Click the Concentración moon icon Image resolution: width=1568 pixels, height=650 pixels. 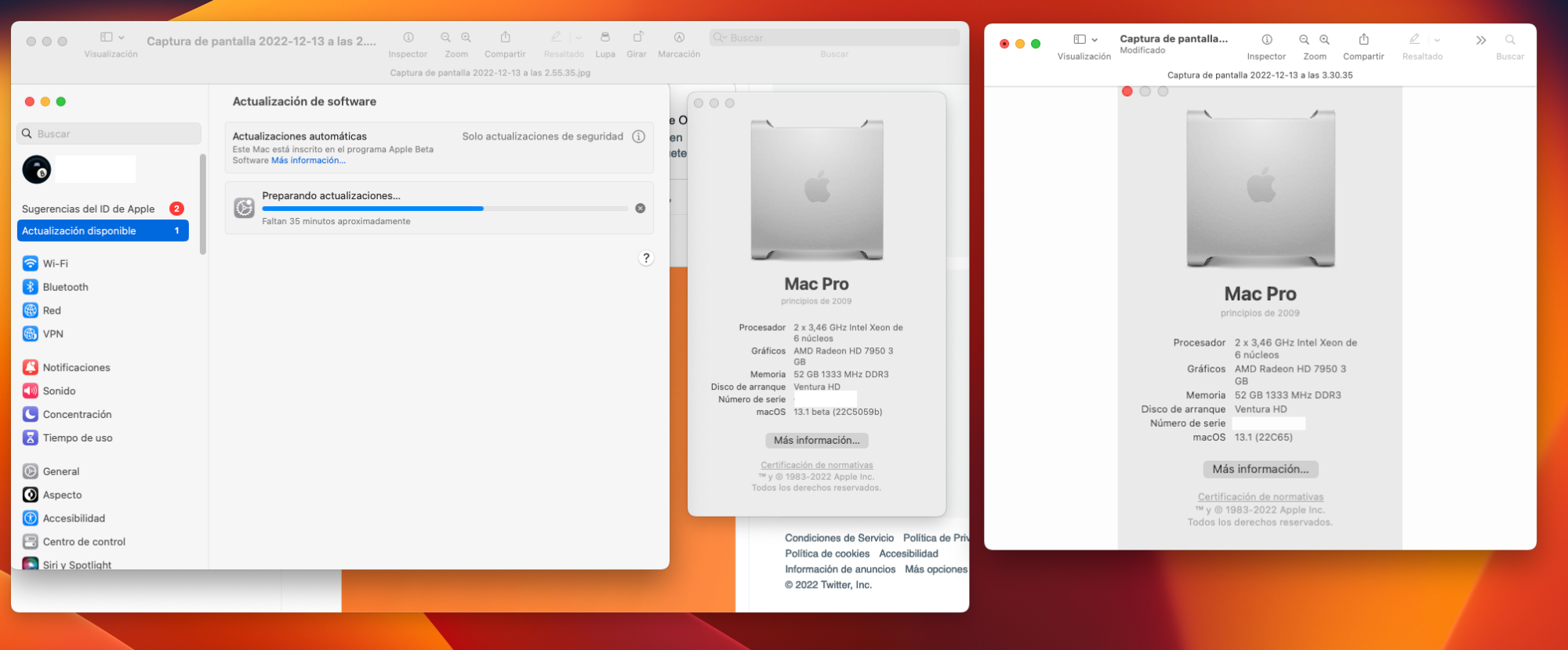(x=31, y=414)
